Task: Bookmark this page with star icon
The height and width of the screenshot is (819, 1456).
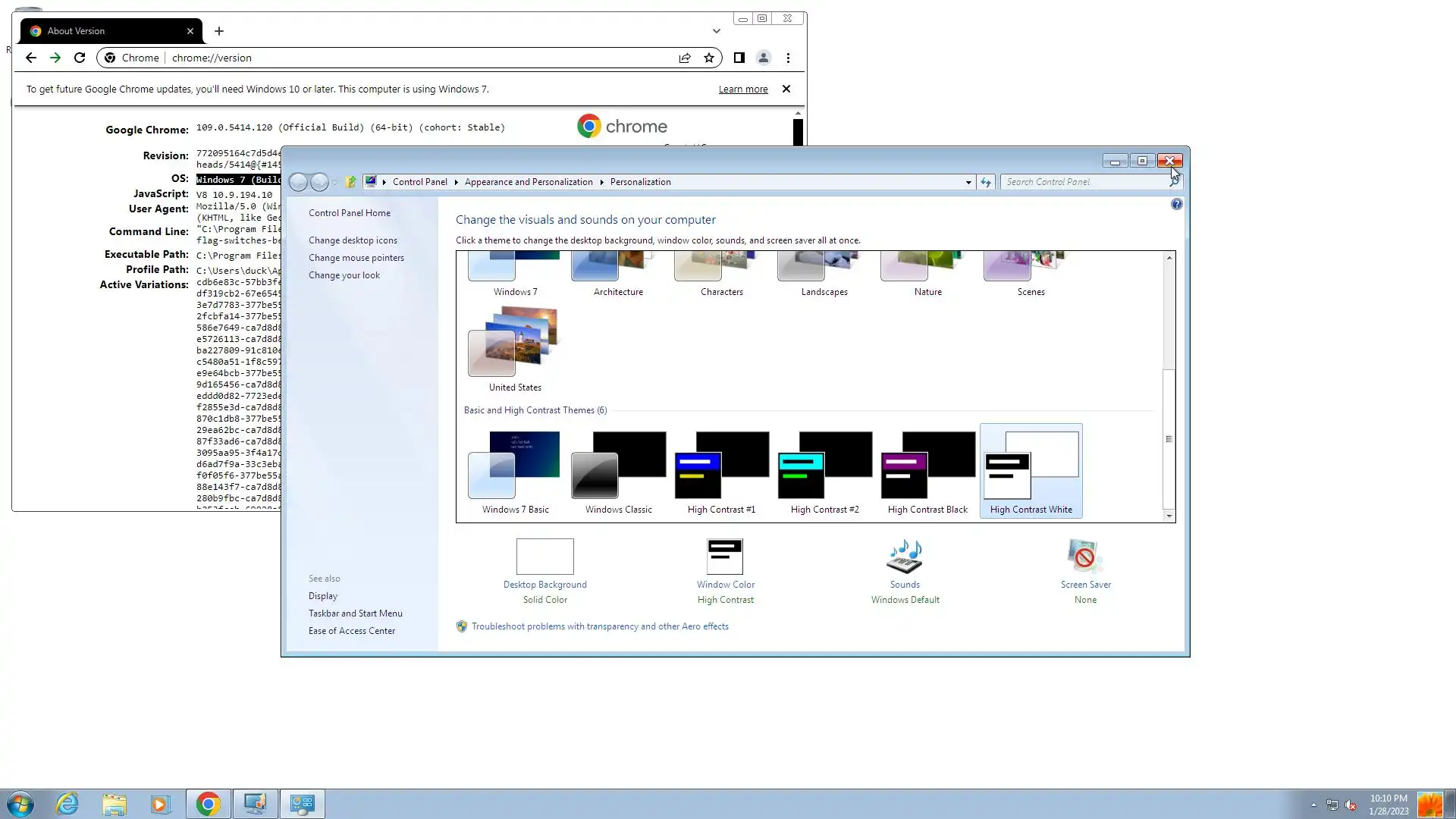Action: coord(709,58)
